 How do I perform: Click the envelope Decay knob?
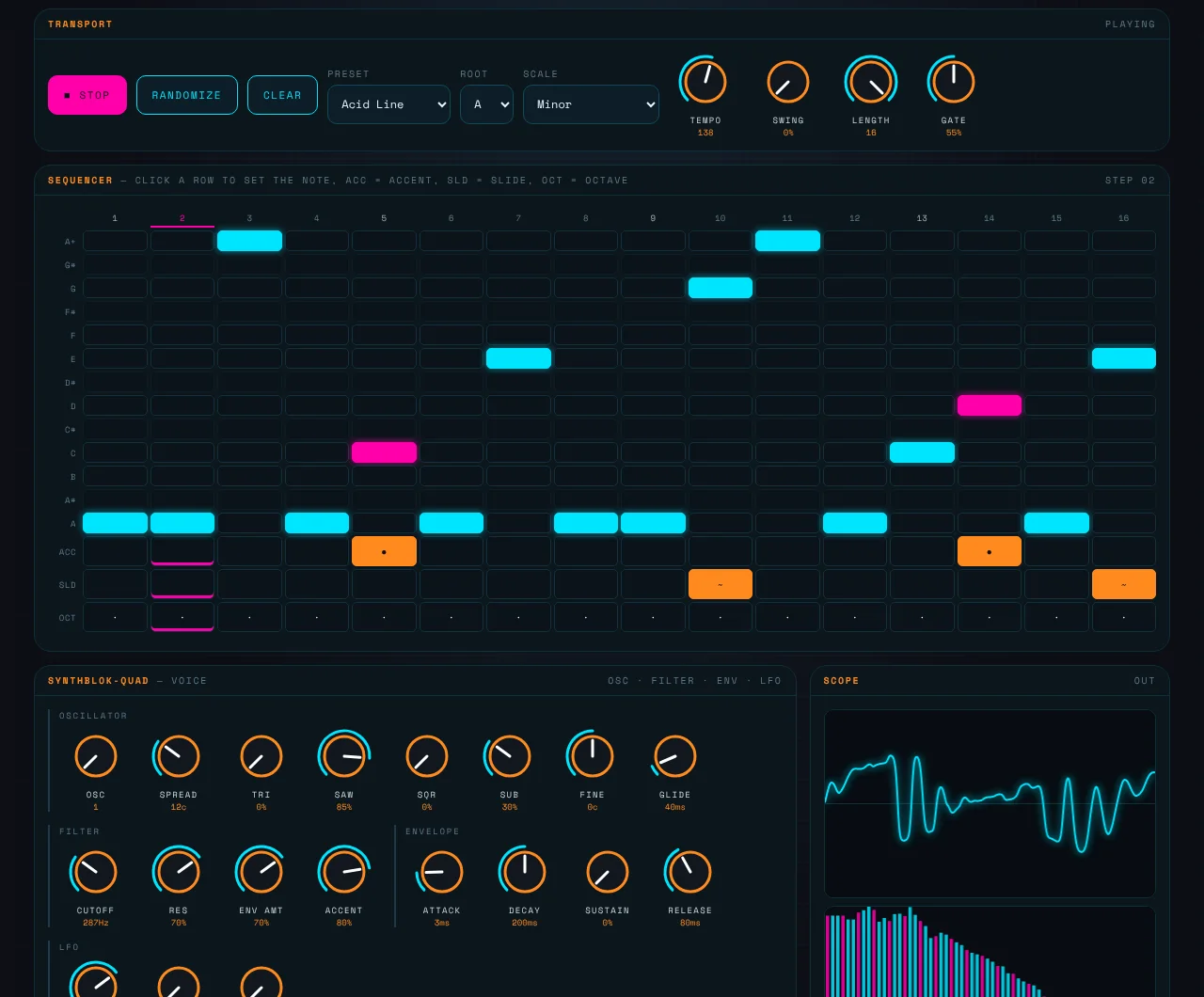pos(525,872)
